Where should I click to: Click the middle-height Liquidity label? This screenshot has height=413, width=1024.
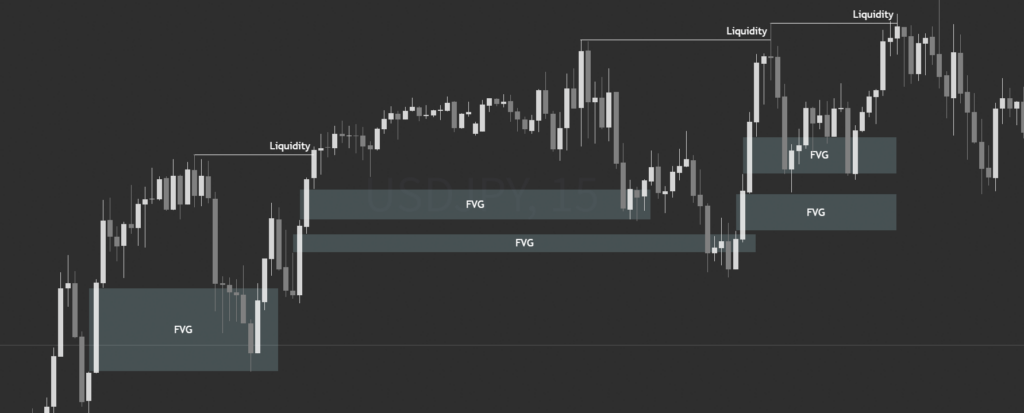(x=747, y=31)
